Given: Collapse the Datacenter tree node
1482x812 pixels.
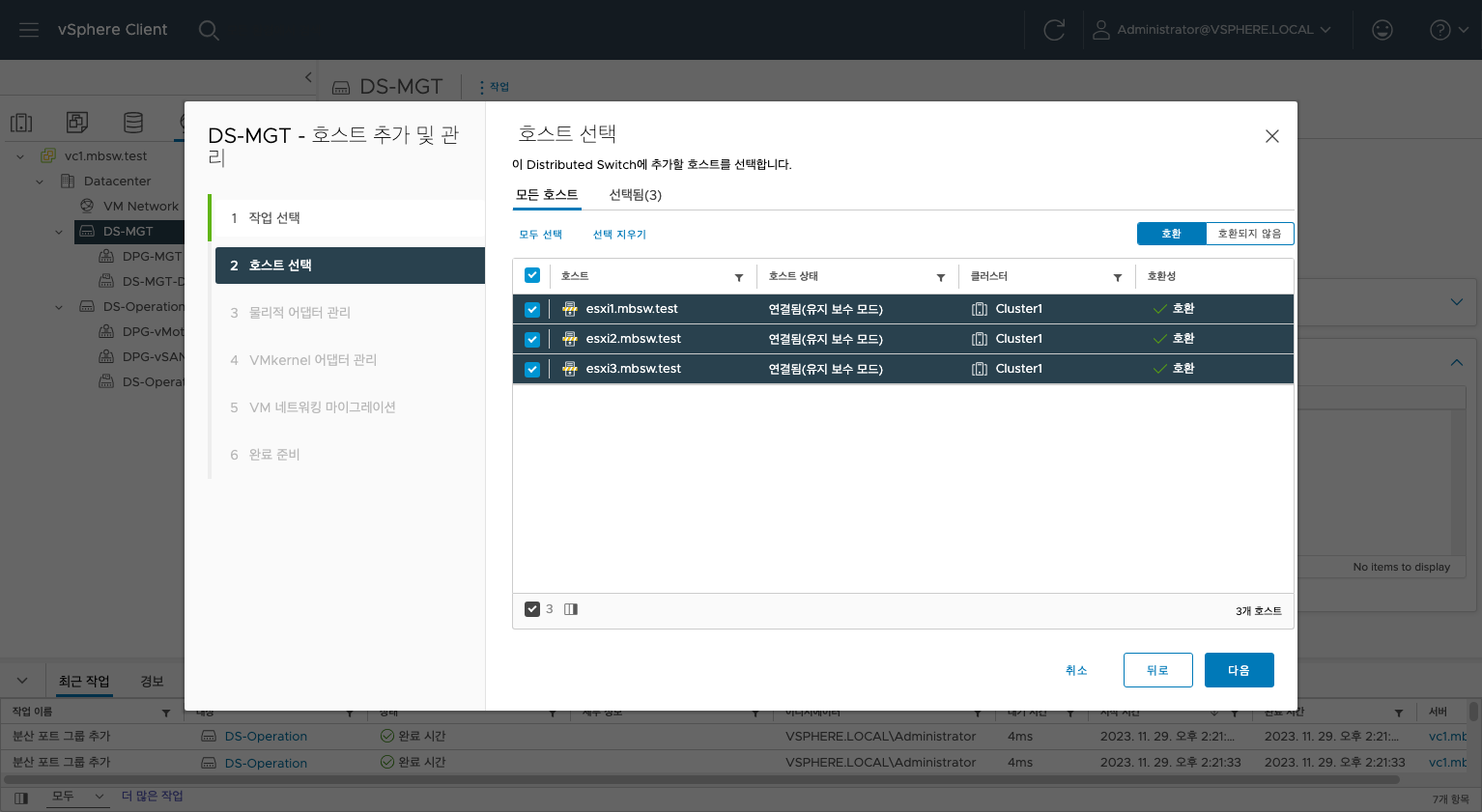Looking at the screenshot, I should click(40, 182).
